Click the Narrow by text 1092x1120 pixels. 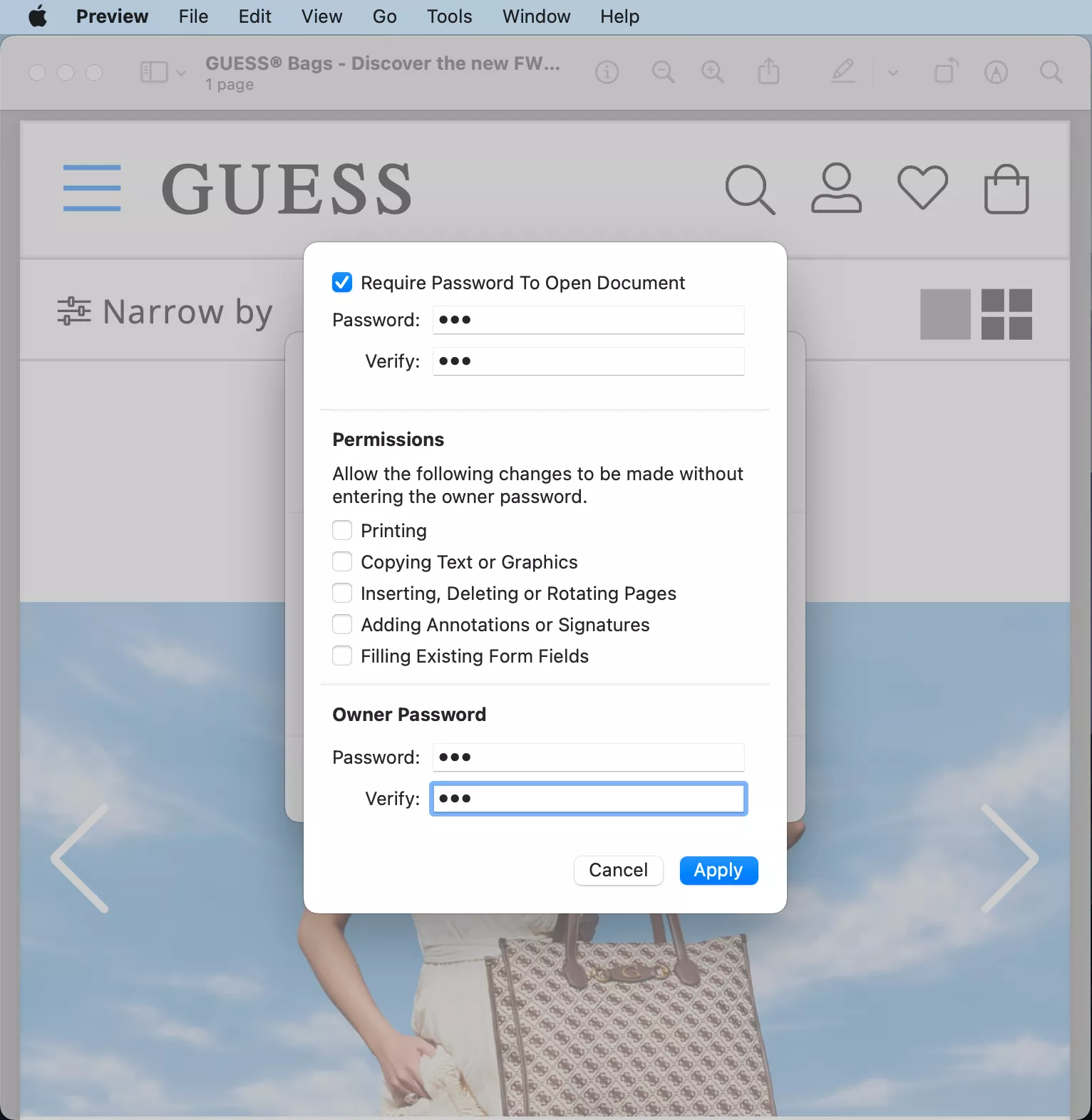[x=187, y=312]
